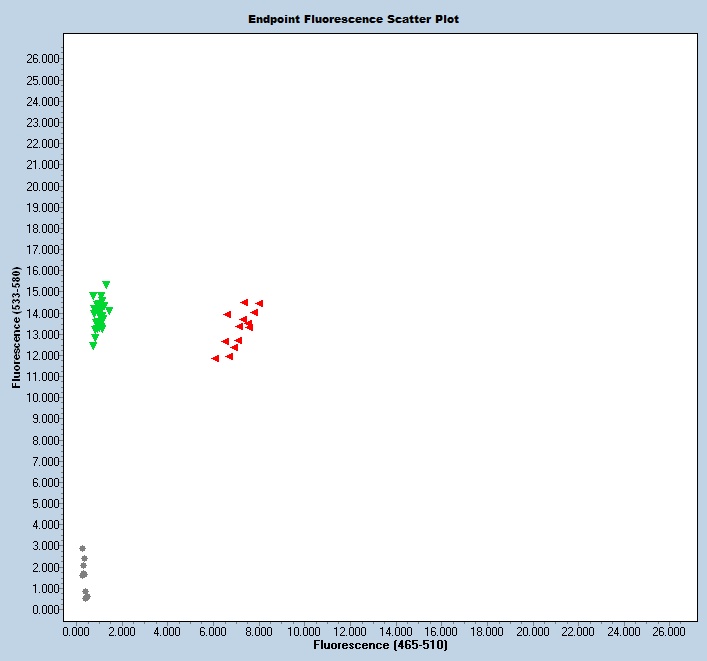Viewport: 707px width, 661px height.
Task: Select the lowest gray dot near origin
Action: click(86, 598)
